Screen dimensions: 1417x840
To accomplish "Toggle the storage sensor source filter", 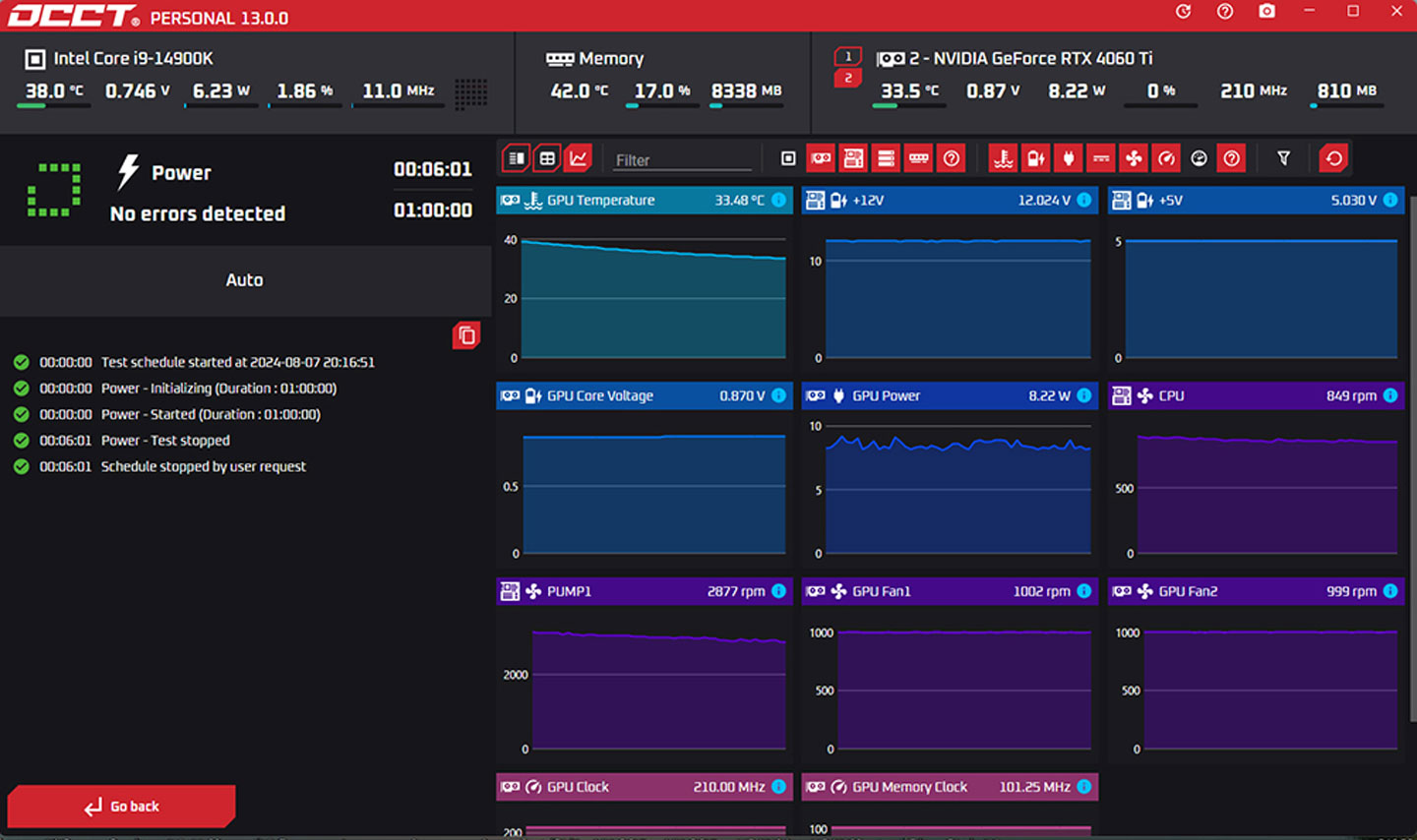I will [x=886, y=158].
